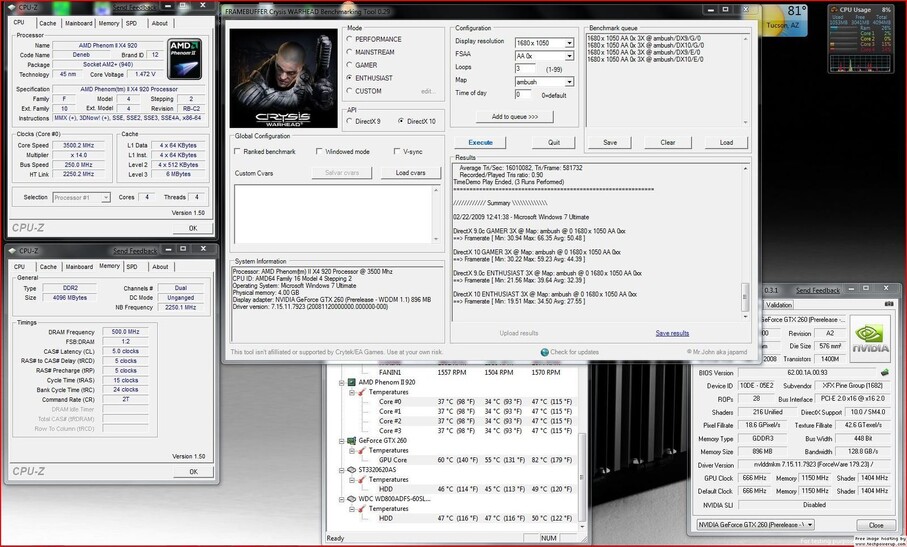Collapse the ST3320620AS tree node
The height and width of the screenshot is (547, 907).
(341, 470)
